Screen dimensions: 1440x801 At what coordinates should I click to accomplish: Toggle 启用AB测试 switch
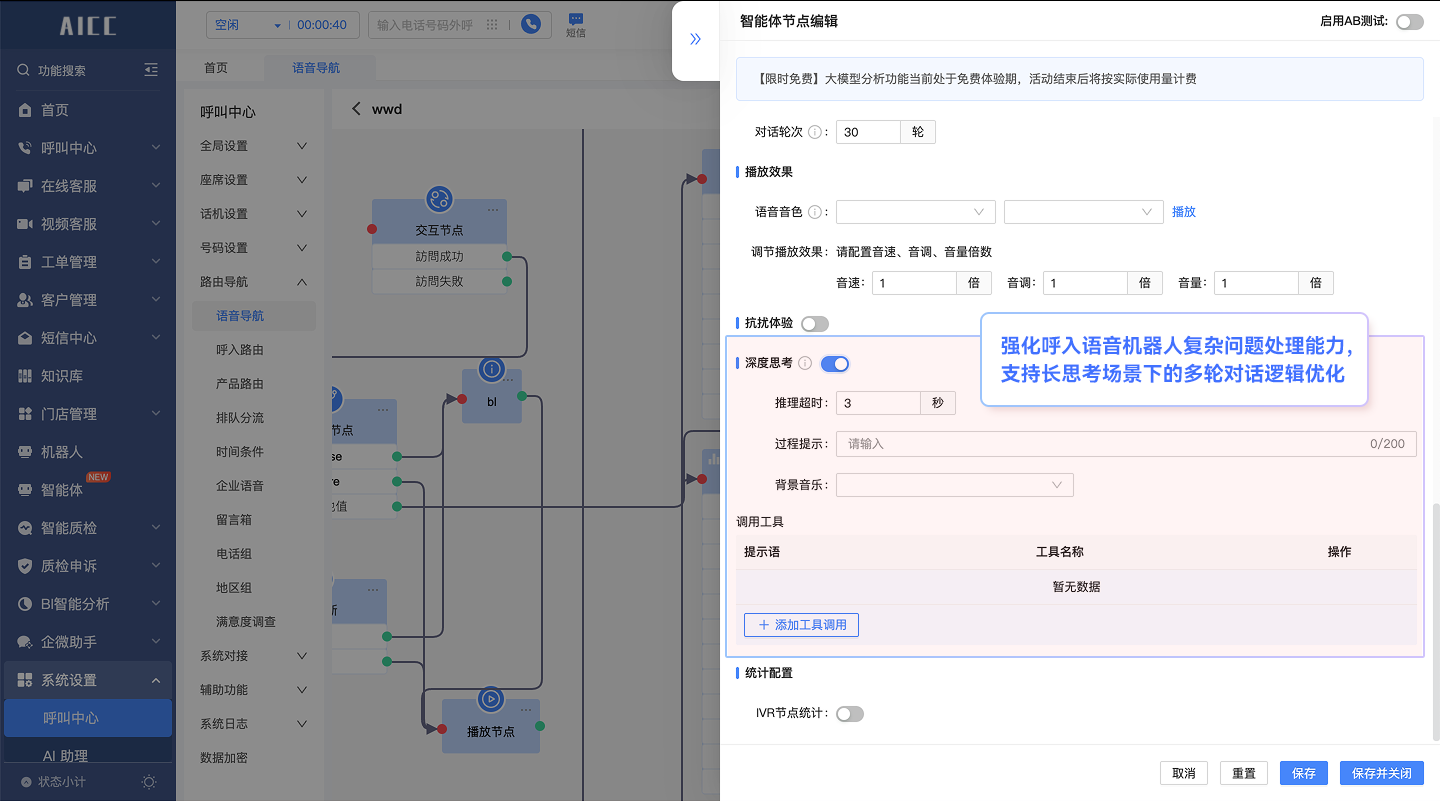tap(1409, 21)
